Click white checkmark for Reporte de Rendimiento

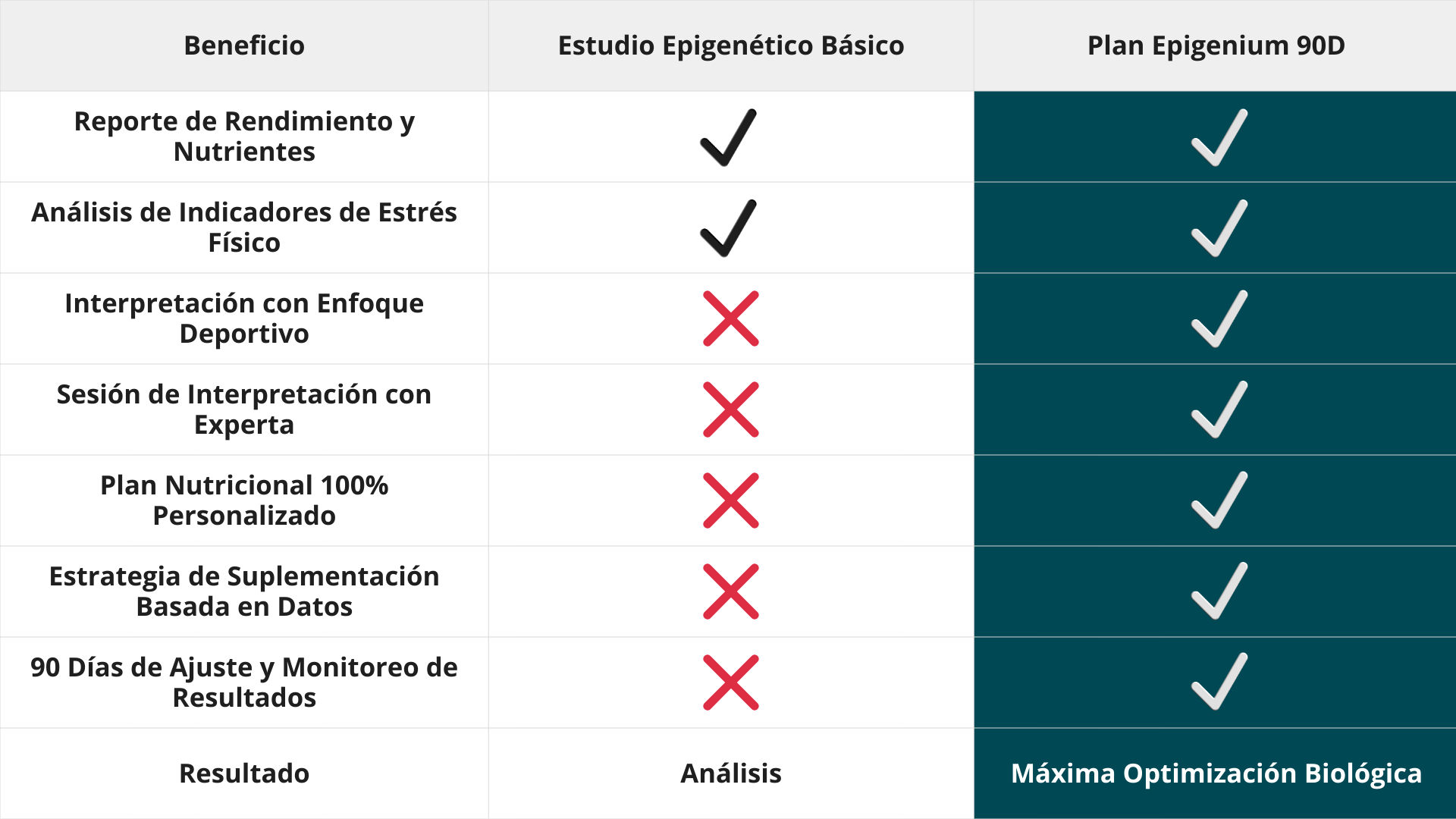click(1219, 138)
